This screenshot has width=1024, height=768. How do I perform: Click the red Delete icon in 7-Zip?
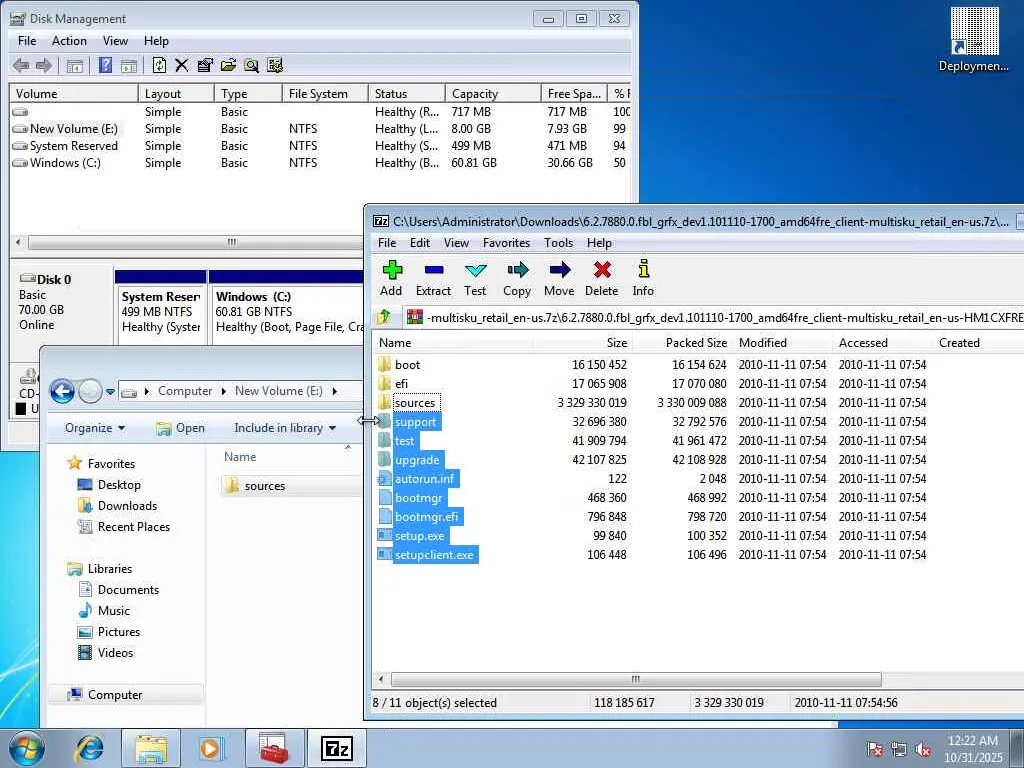coord(602,270)
